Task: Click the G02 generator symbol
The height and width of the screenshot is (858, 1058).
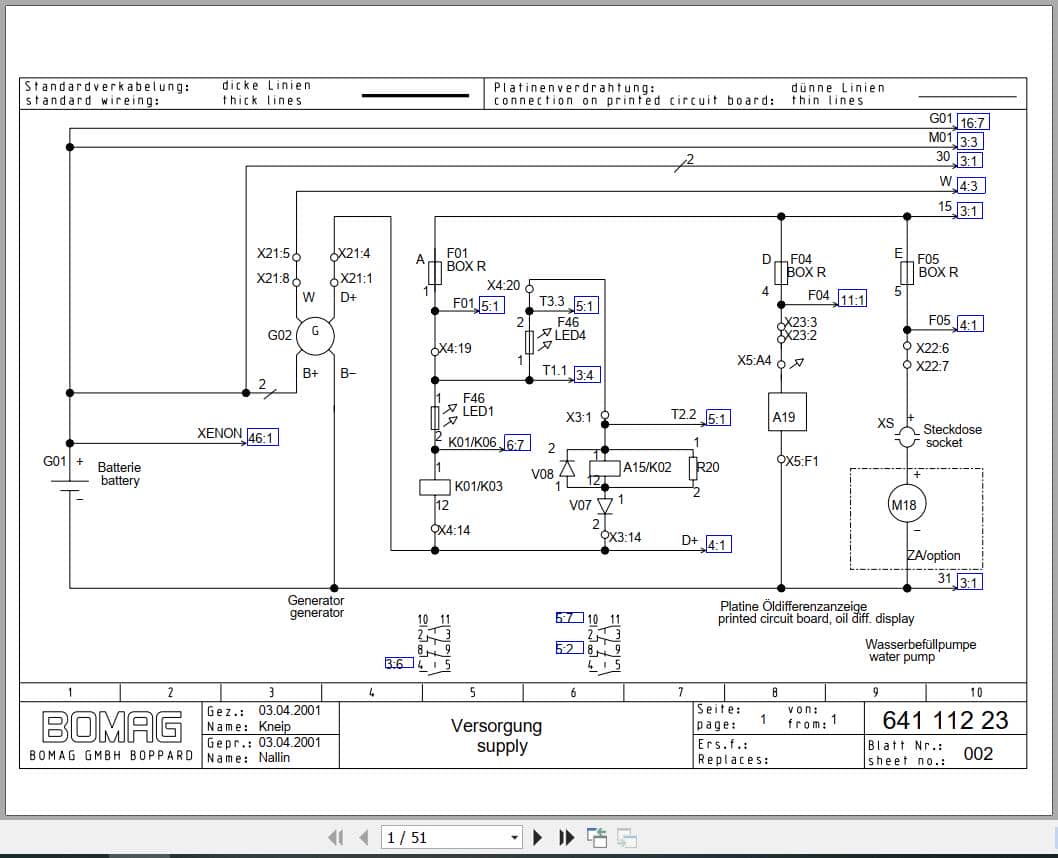Action: click(x=315, y=336)
